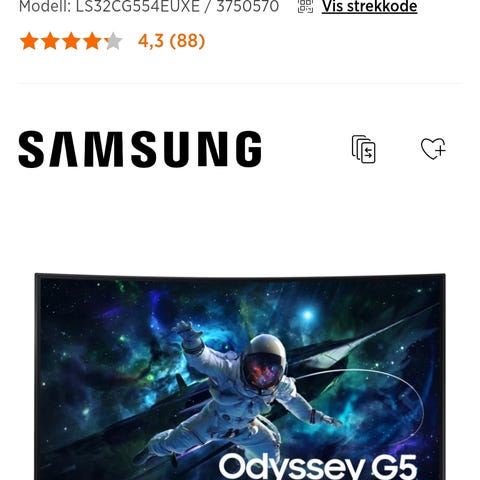
Task: Click the Samsung brand logo
Action: click(140, 149)
